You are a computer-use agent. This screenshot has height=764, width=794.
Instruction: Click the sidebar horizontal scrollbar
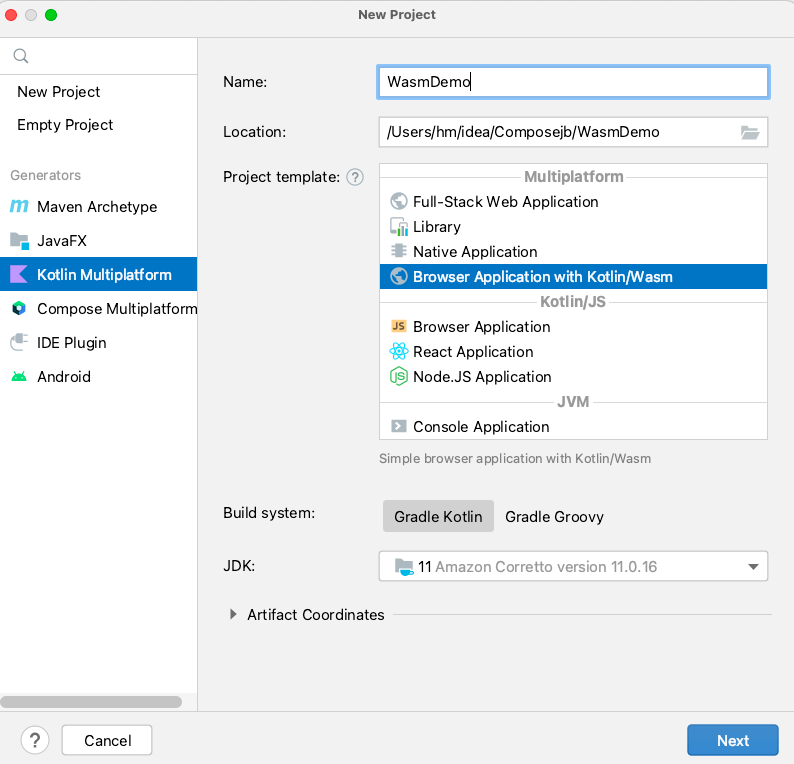pos(90,702)
